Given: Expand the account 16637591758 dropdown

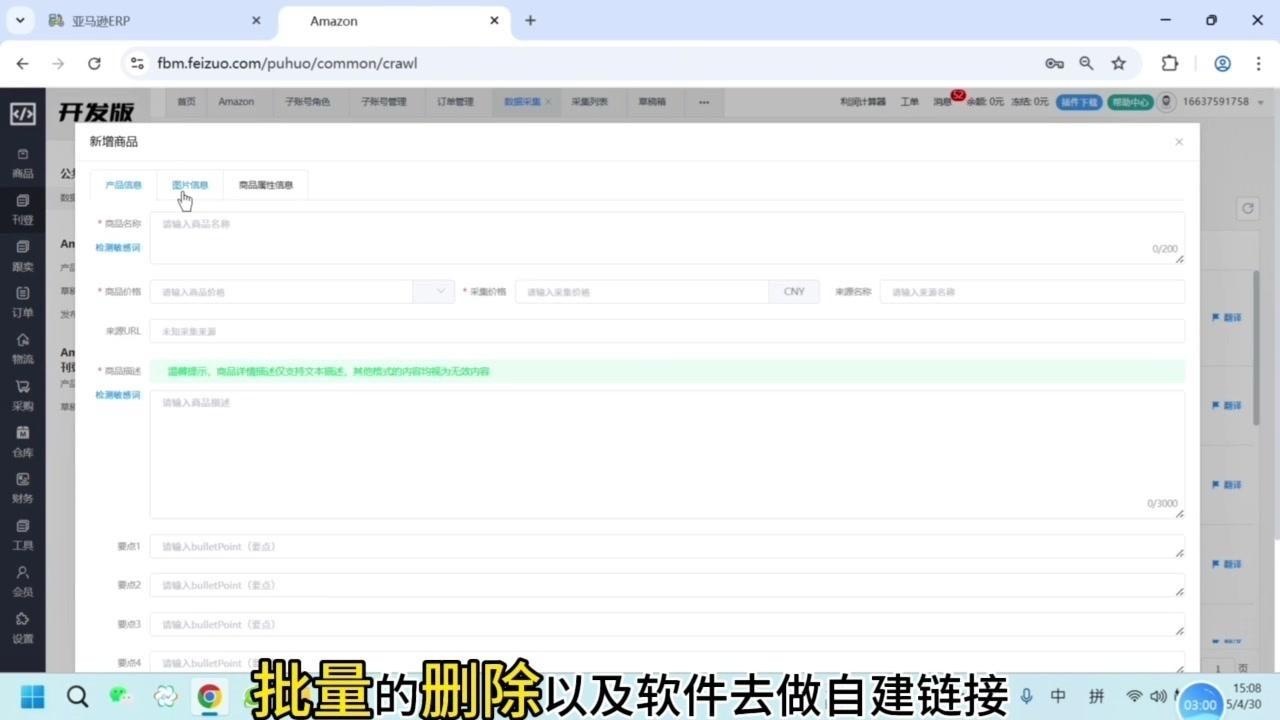Looking at the screenshot, I should pos(1224,102).
